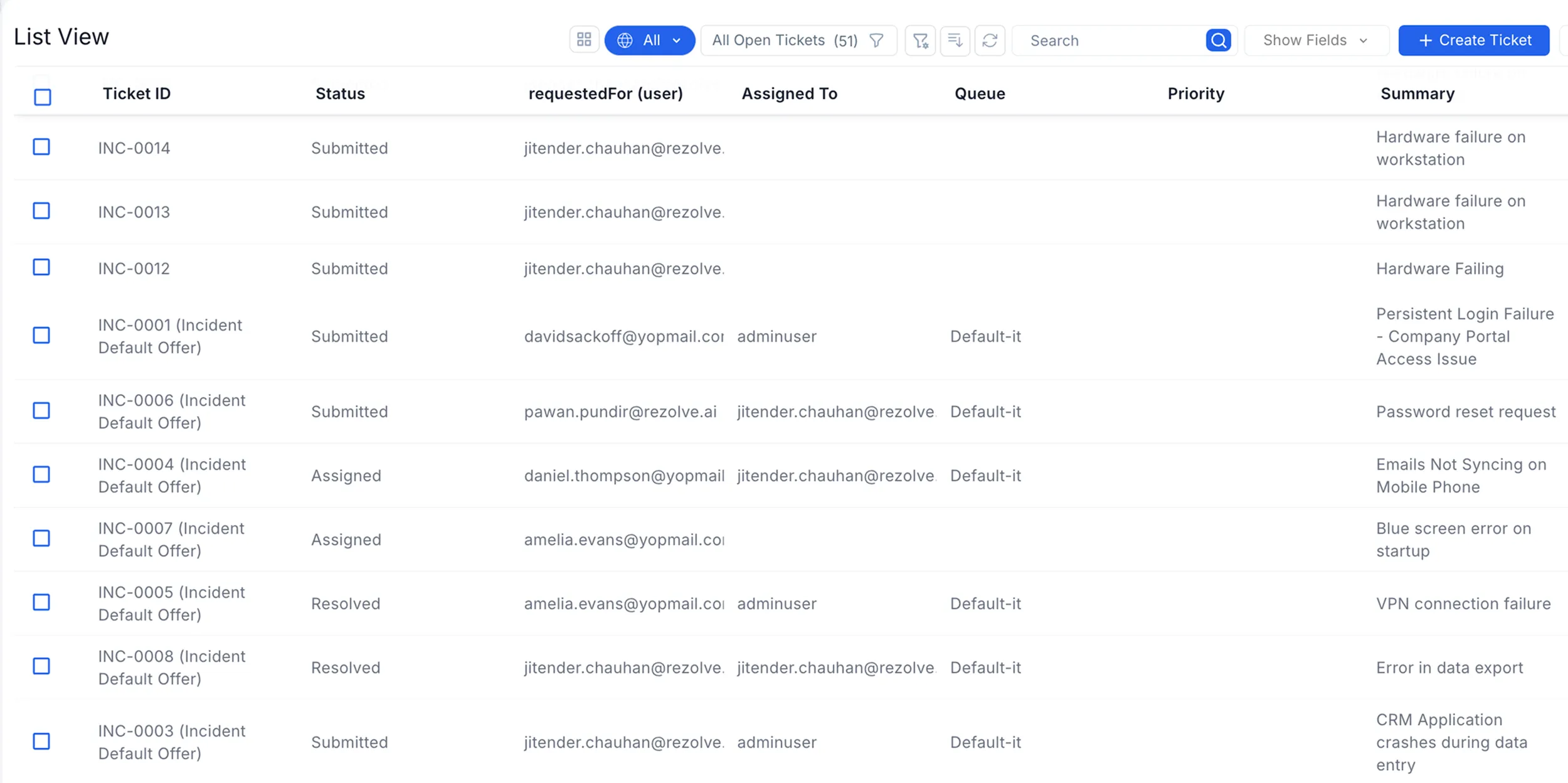Image resolution: width=1568 pixels, height=783 pixels.
Task: Click funnel icon in All Open Tickets
Action: click(876, 41)
